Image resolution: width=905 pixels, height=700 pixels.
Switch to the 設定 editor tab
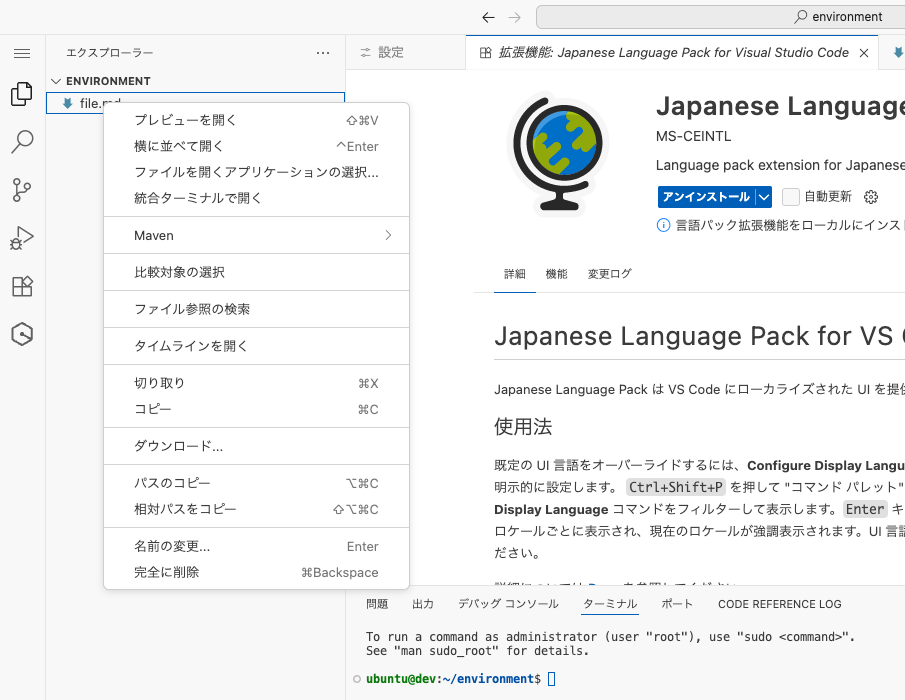pos(405,53)
